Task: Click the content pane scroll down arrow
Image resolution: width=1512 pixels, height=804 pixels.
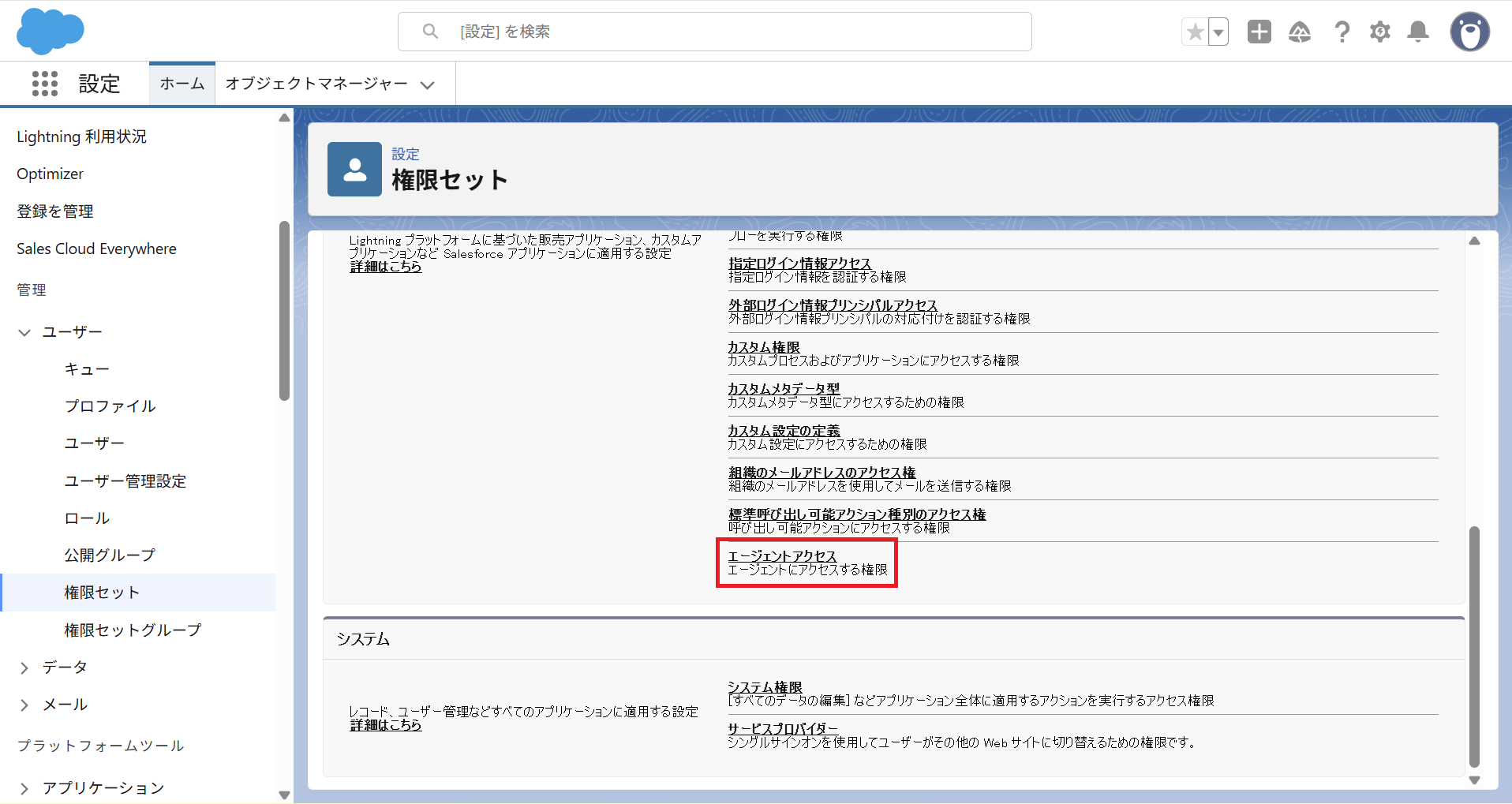Action: pos(1473,780)
